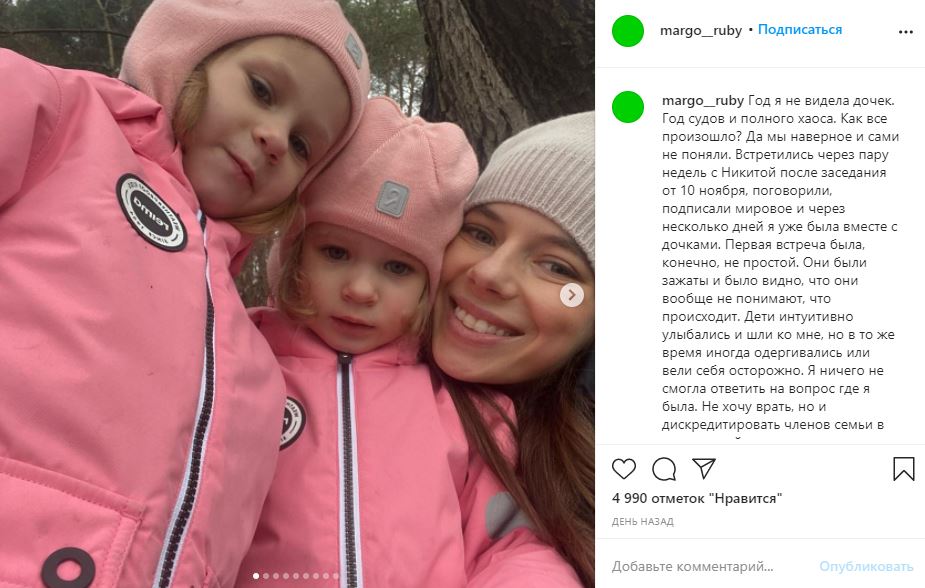The image size is (925, 588).
Task: Follow account via Подписаться link
Action: point(799,29)
